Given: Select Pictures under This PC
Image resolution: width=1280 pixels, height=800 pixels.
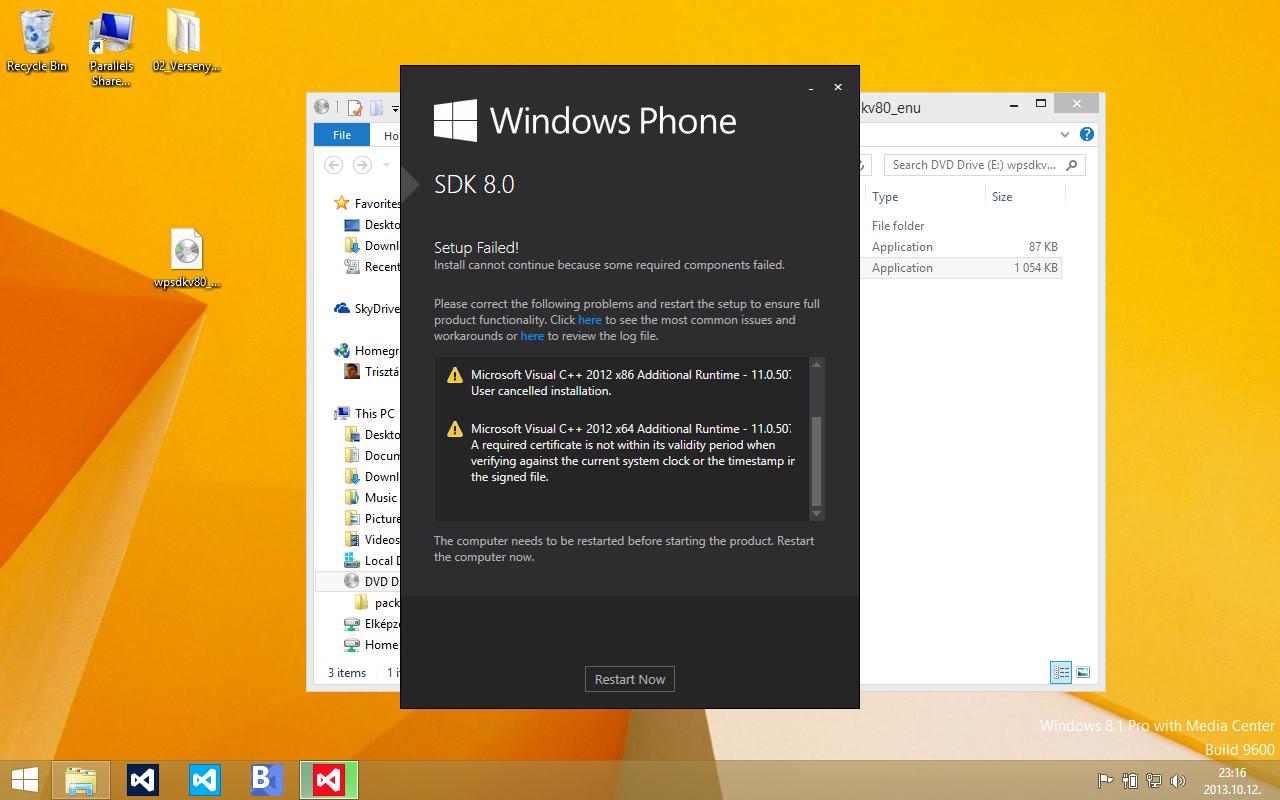Looking at the screenshot, I should (x=371, y=519).
